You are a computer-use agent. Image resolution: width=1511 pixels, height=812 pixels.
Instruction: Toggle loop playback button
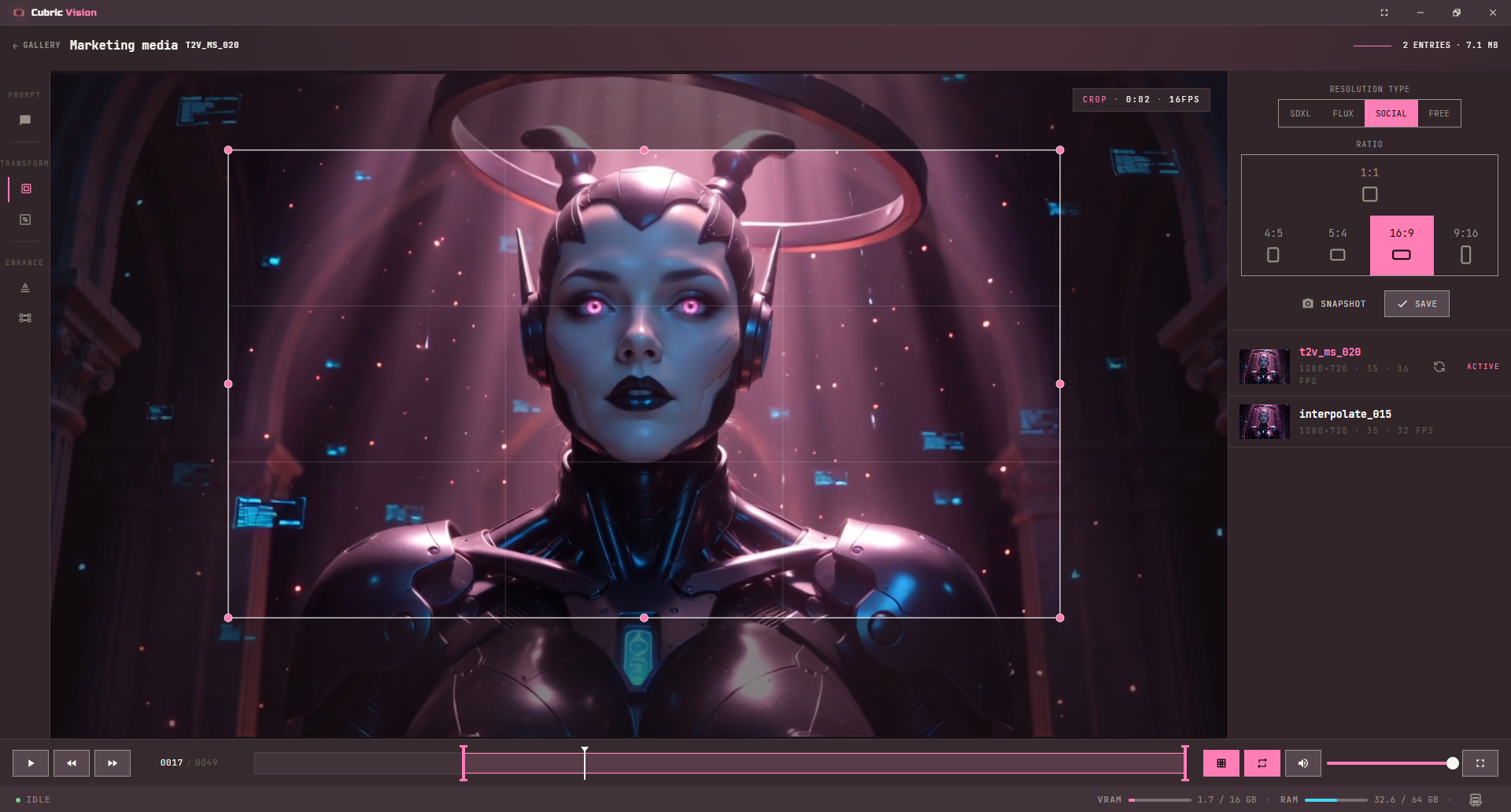click(x=1262, y=763)
